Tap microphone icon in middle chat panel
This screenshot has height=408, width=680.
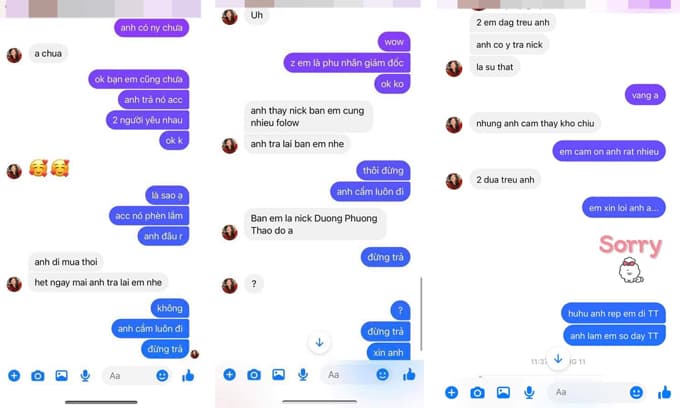[303, 375]
